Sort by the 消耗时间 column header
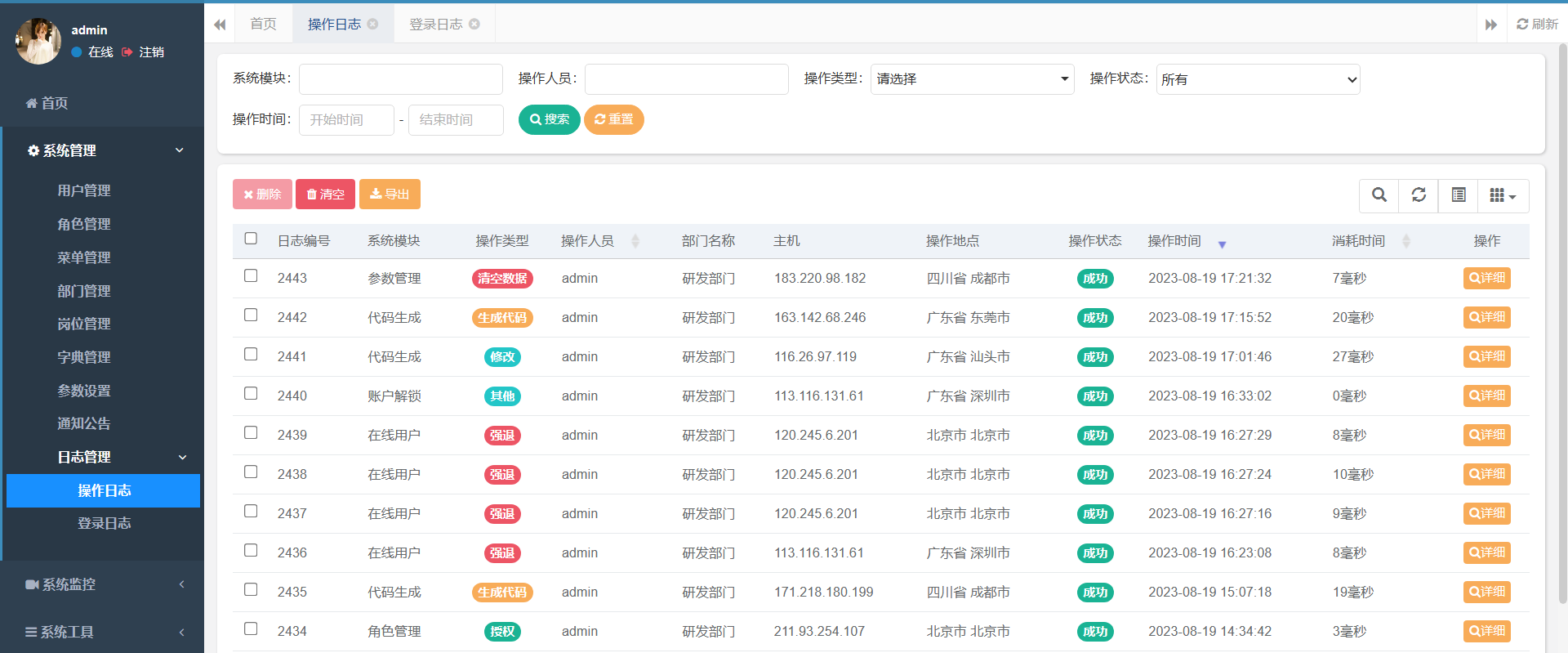The width and height of the screenshot is (1568, 653). coord(1370,241)
